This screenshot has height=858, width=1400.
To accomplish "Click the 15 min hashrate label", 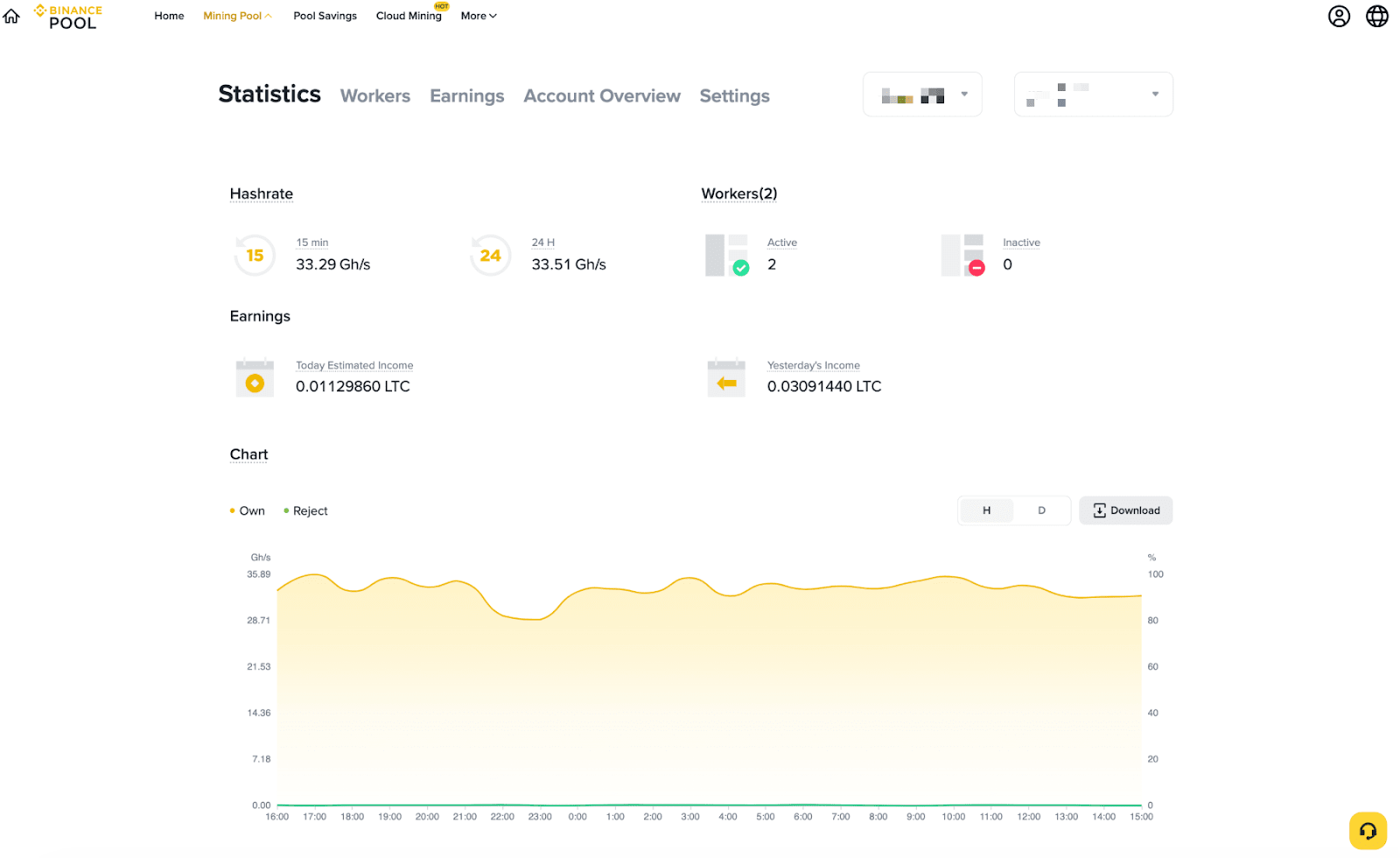I will tap(312, 243).
